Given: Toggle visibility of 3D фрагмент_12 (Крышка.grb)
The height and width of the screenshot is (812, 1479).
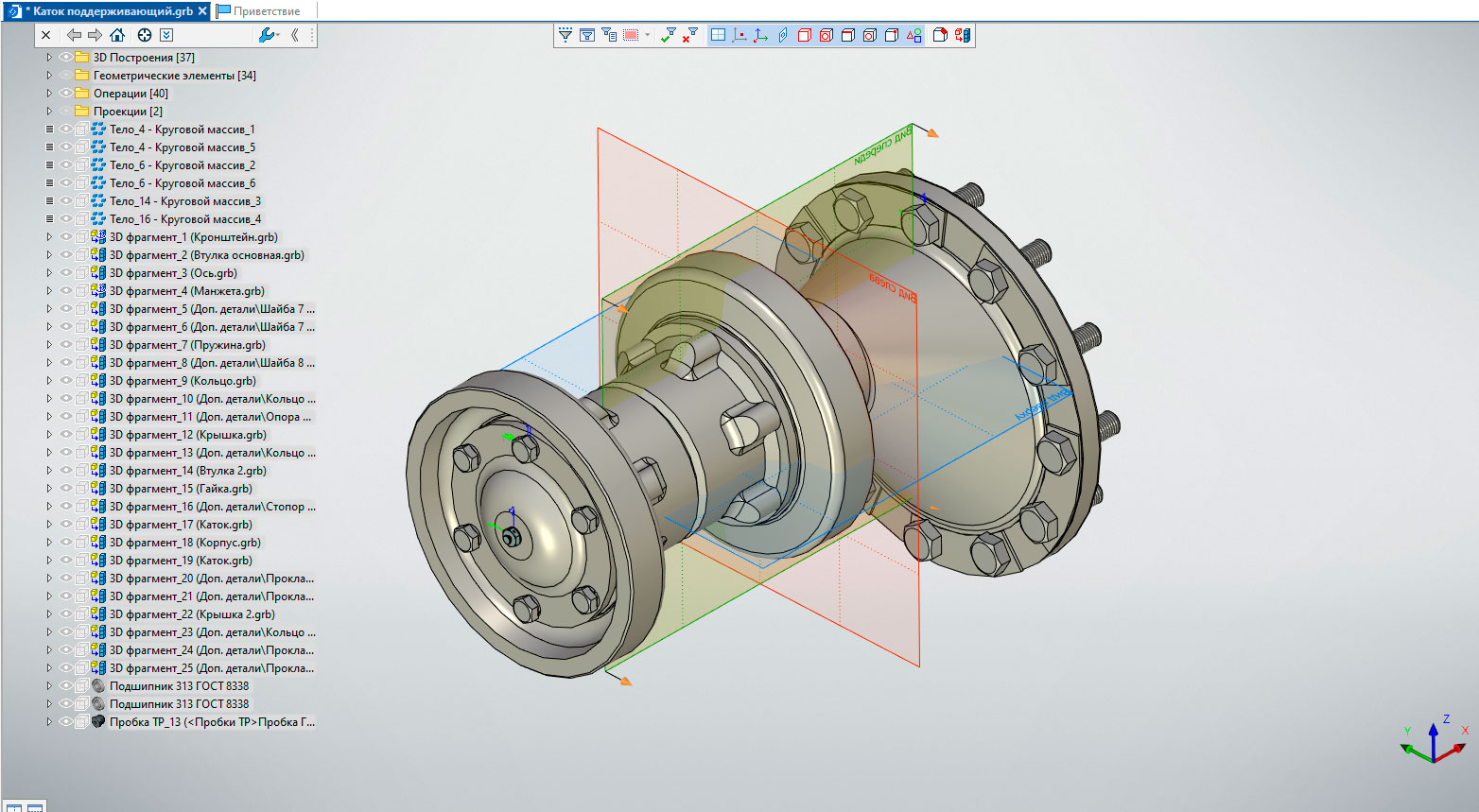Looking at the screenshot, I should (65, 435).
